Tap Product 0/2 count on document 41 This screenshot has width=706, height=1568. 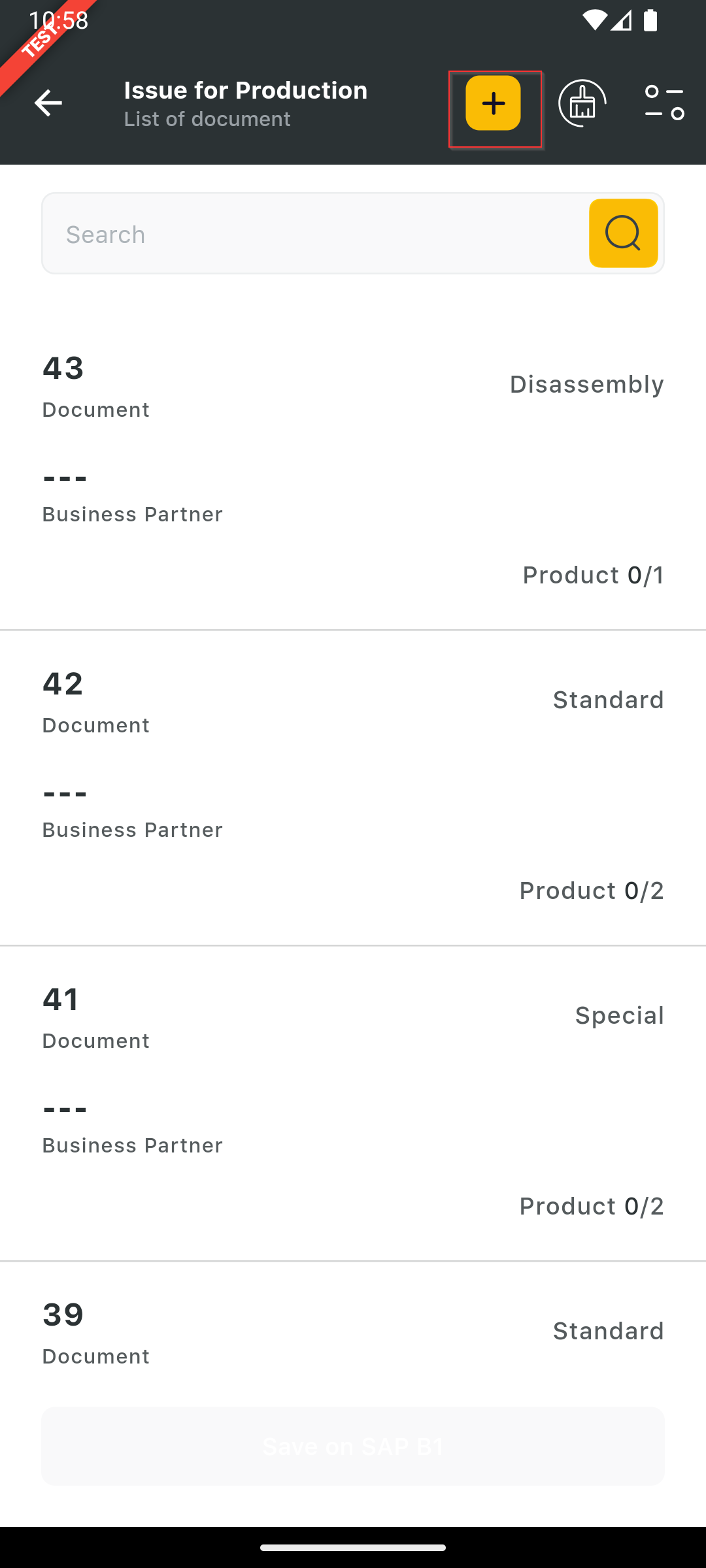point(591,1206)
